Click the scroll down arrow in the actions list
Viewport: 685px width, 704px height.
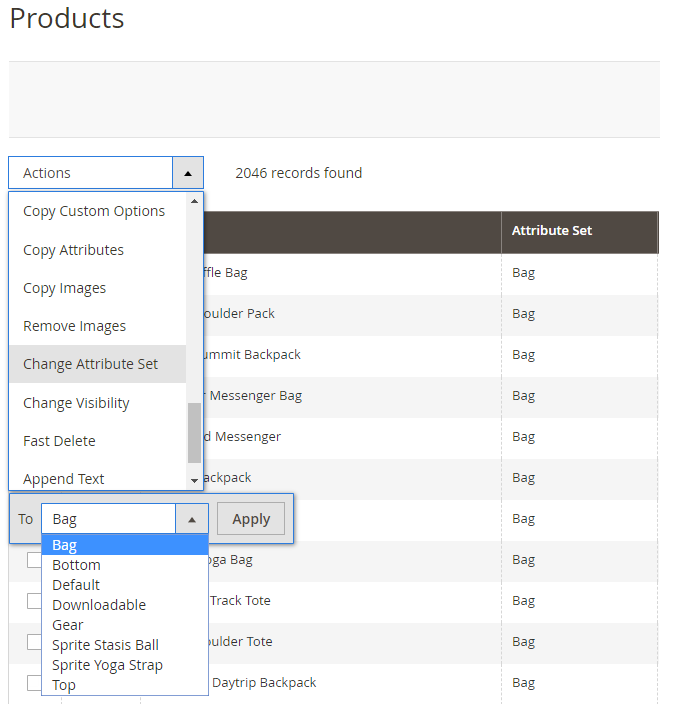point(195,481)
